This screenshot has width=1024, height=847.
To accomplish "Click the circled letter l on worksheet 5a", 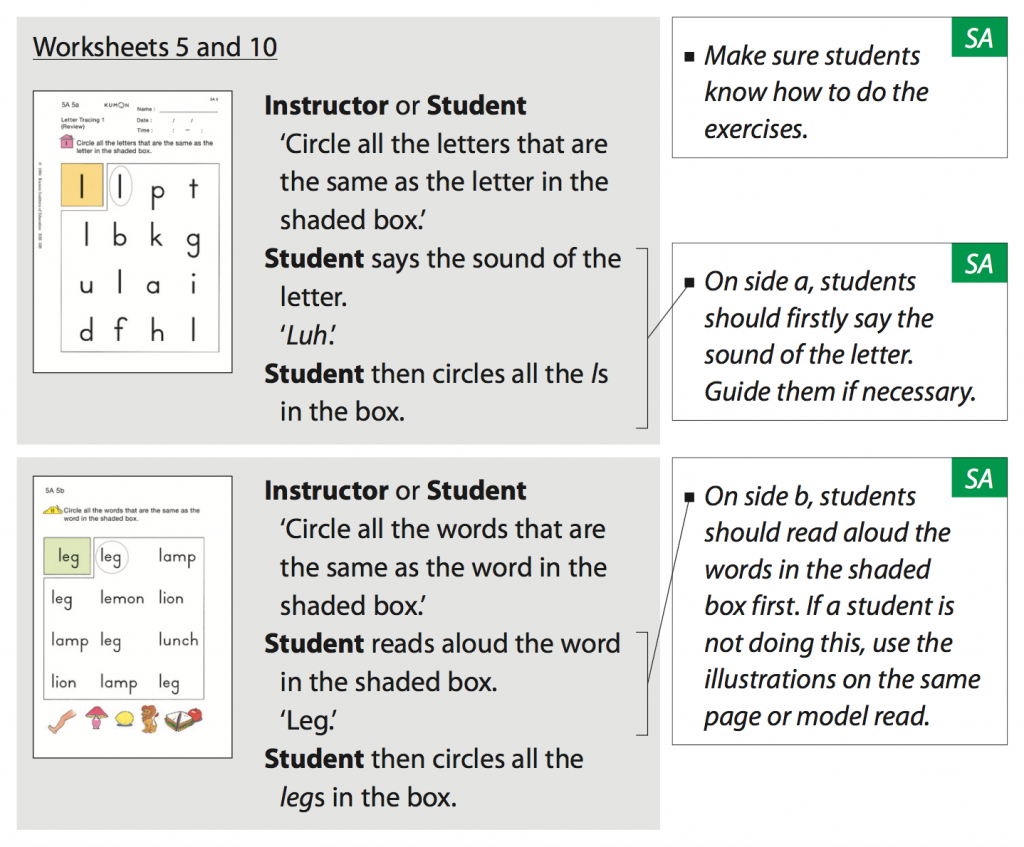I will coord(120,187).
